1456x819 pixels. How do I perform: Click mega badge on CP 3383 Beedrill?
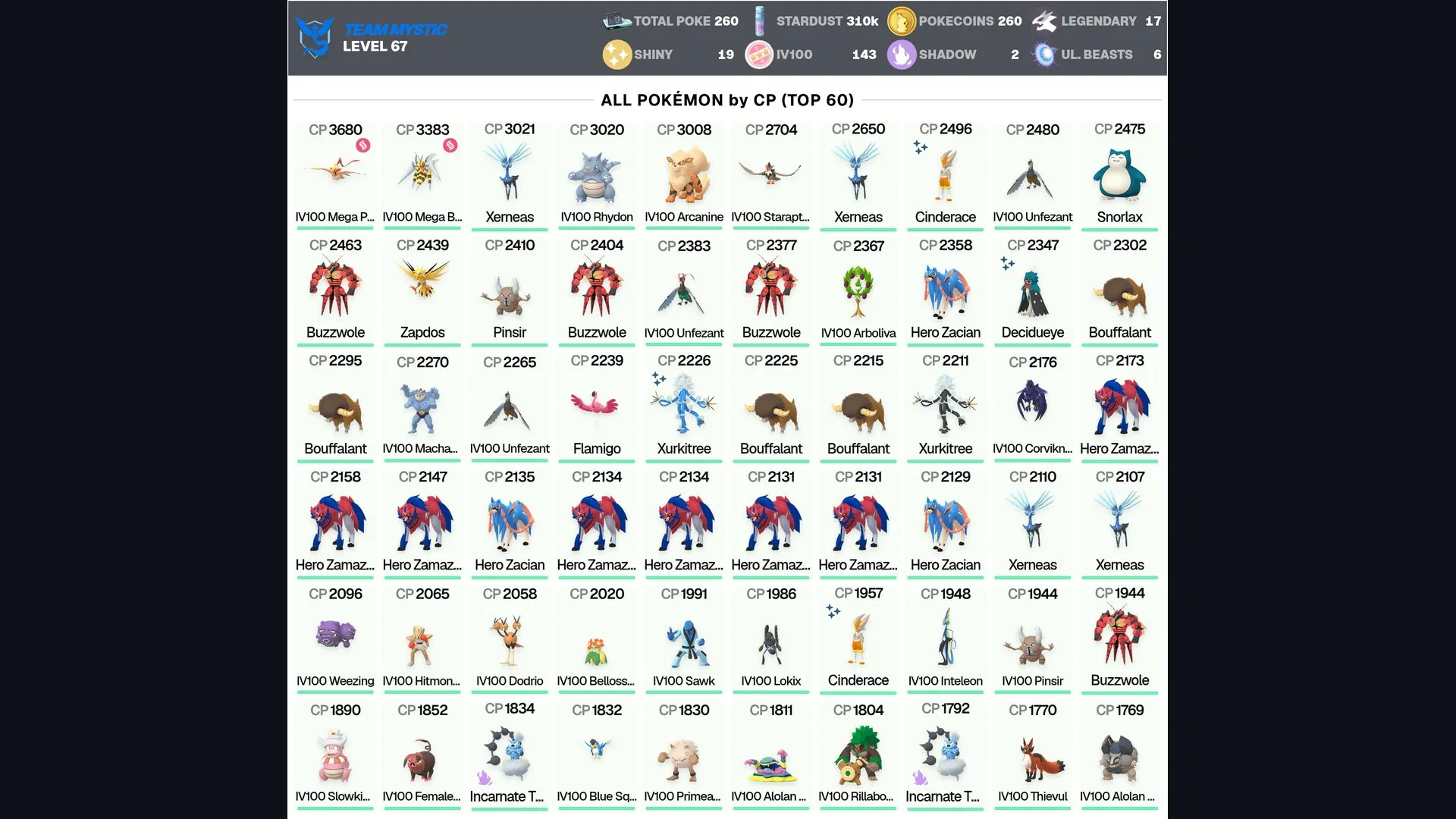(450, 146)
